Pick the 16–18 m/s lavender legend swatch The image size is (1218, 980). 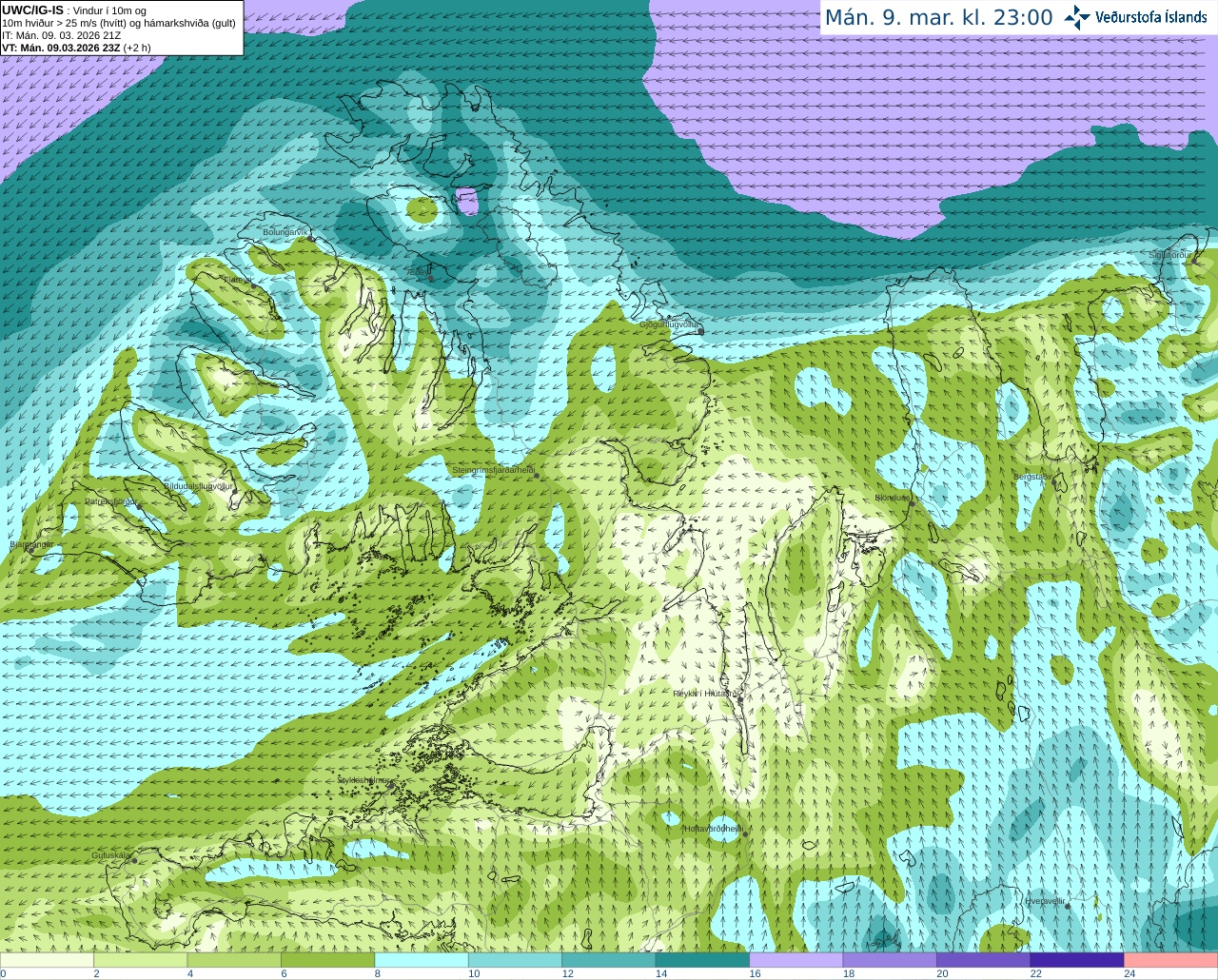pos(797,959)
